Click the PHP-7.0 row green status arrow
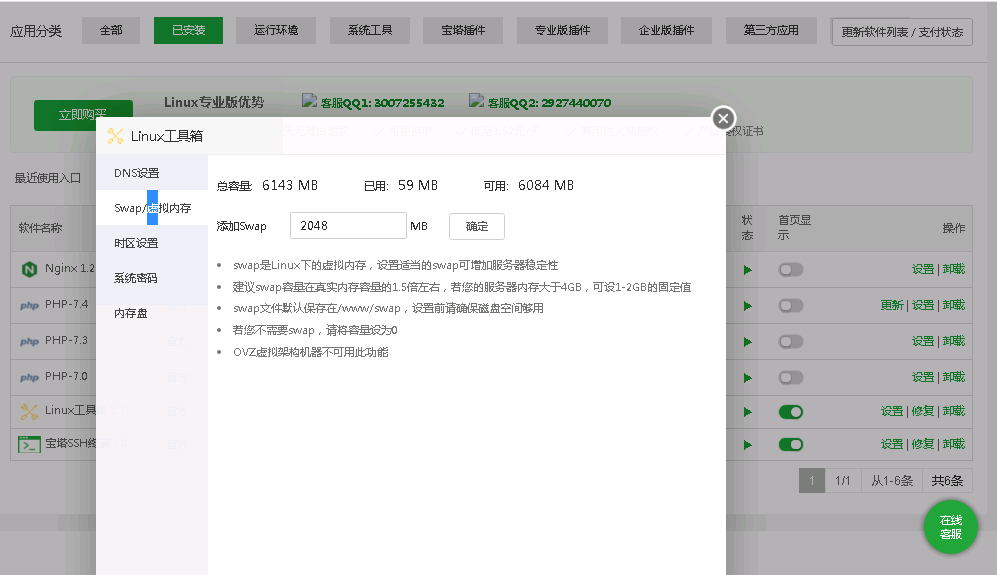This screenshot has height=575, width=997. [748, 378]
